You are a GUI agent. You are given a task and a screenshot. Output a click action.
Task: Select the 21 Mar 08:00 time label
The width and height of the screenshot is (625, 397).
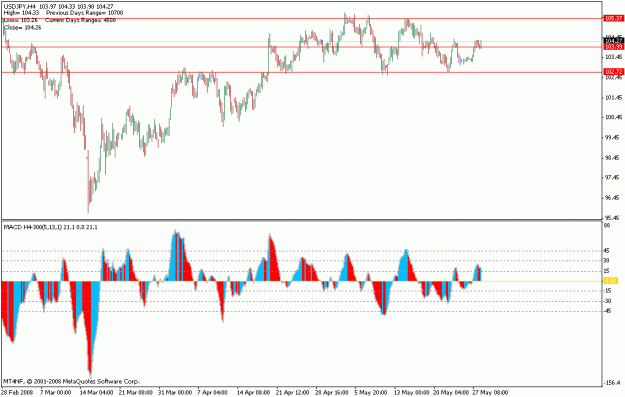pyautogui.click(x=136, y=393)
